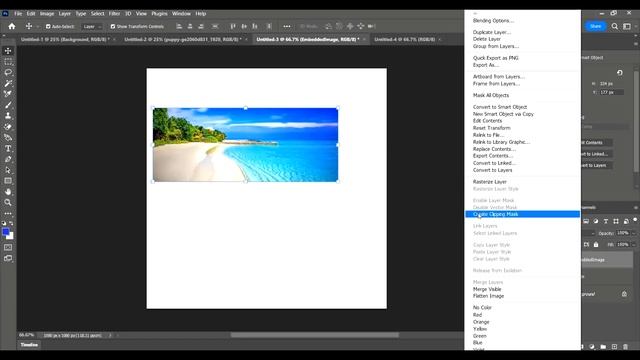Open more options dots in options bar
Viewport: 640px width, 360px height.
287,26
